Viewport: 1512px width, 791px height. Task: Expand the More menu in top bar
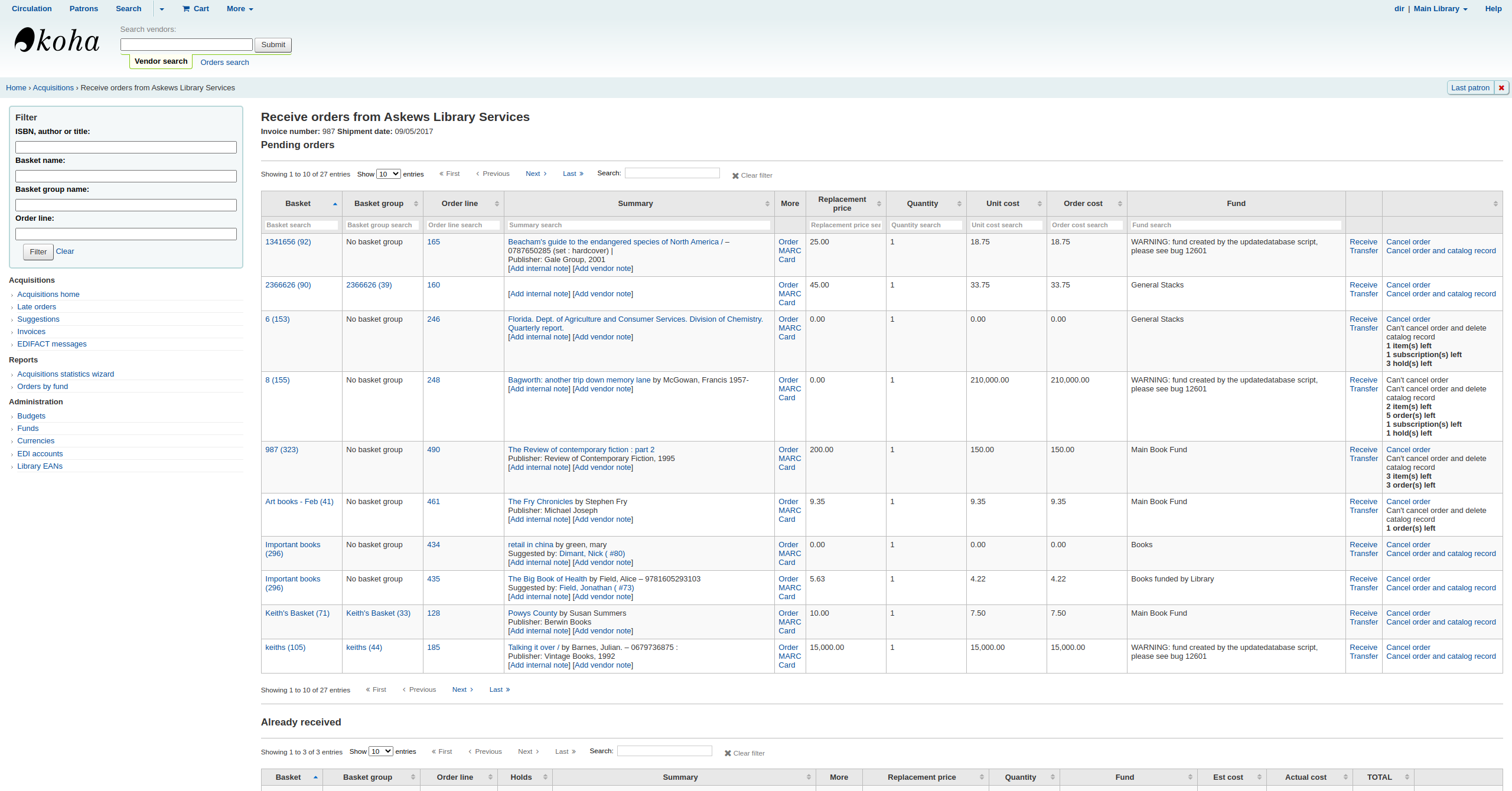pos(240,9)
